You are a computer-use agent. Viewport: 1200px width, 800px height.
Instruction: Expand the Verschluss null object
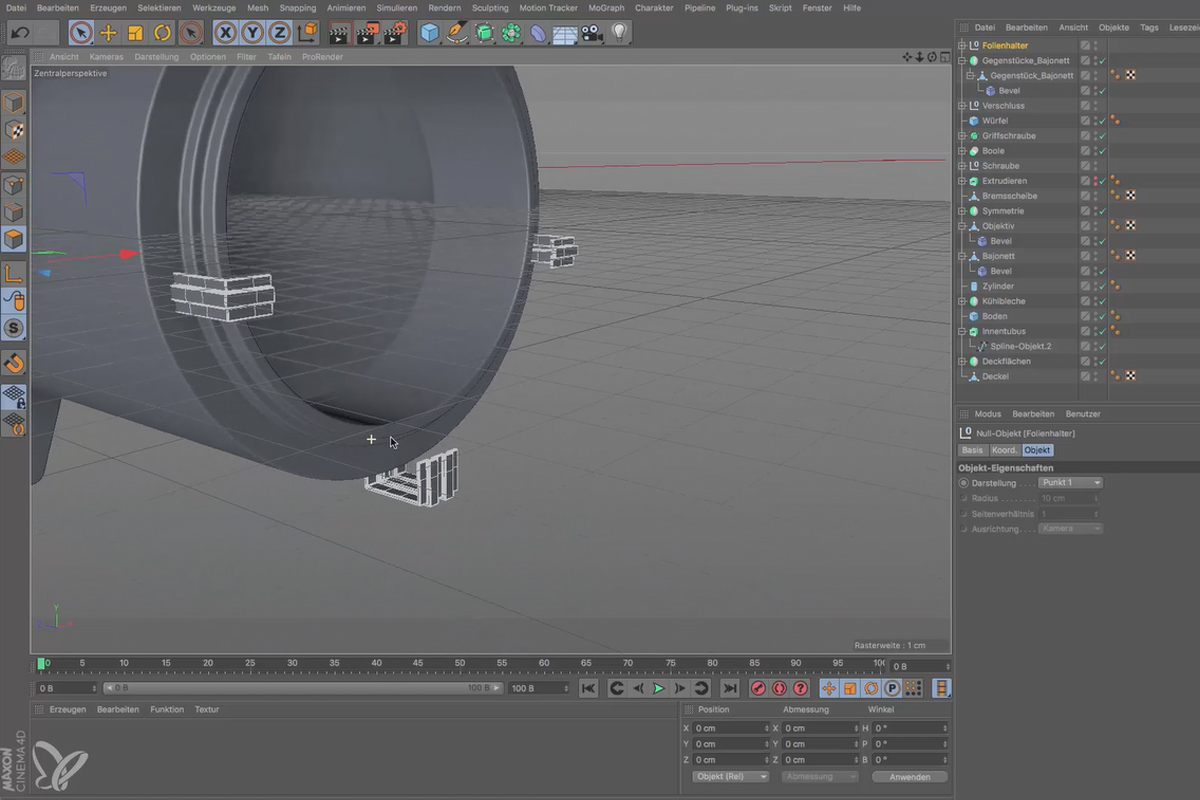click(962, 106)
